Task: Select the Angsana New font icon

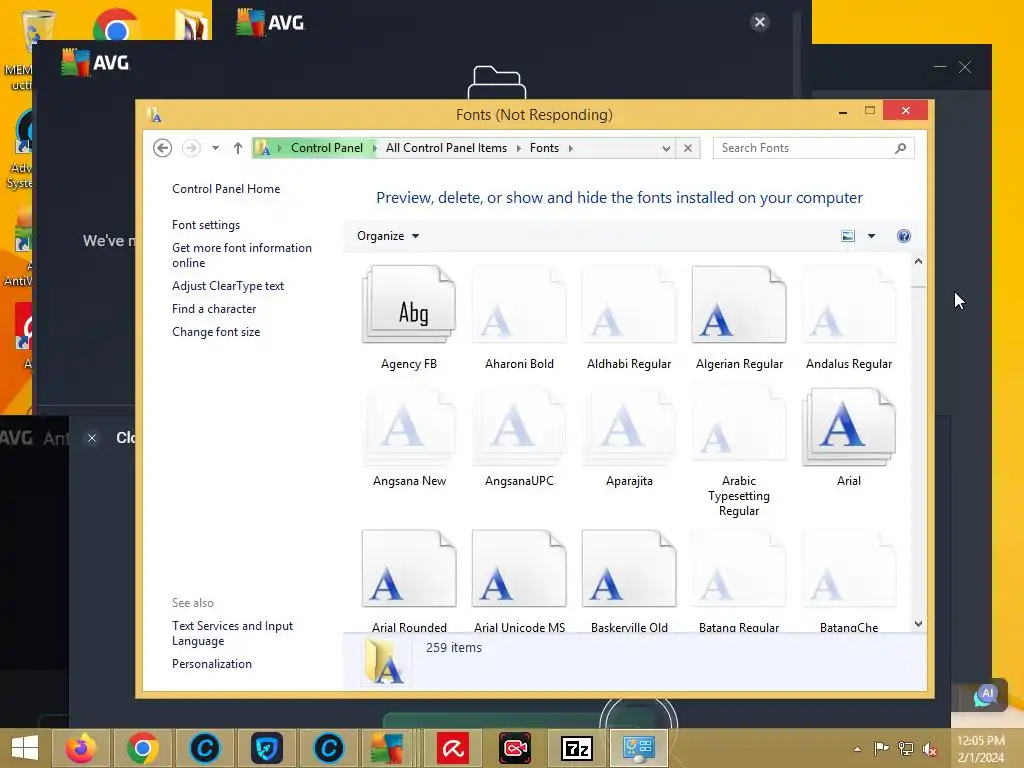Action: (x=409, y=426)
